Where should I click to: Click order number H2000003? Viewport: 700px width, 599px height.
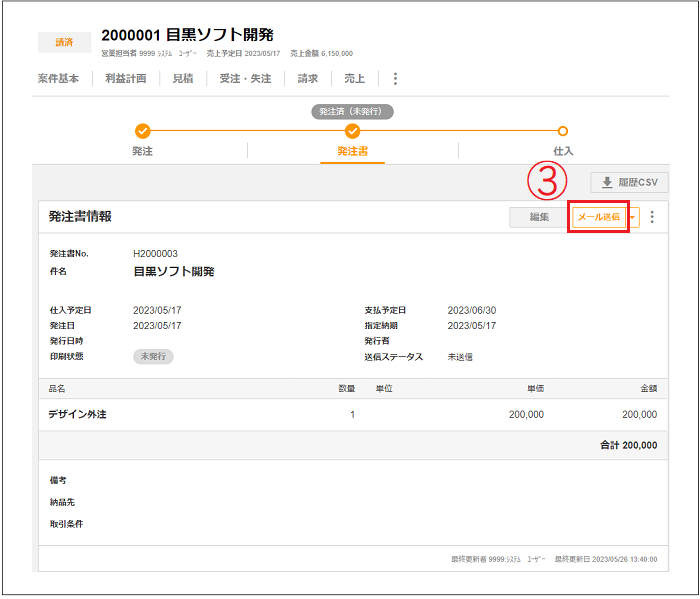(x=155, y=254)
